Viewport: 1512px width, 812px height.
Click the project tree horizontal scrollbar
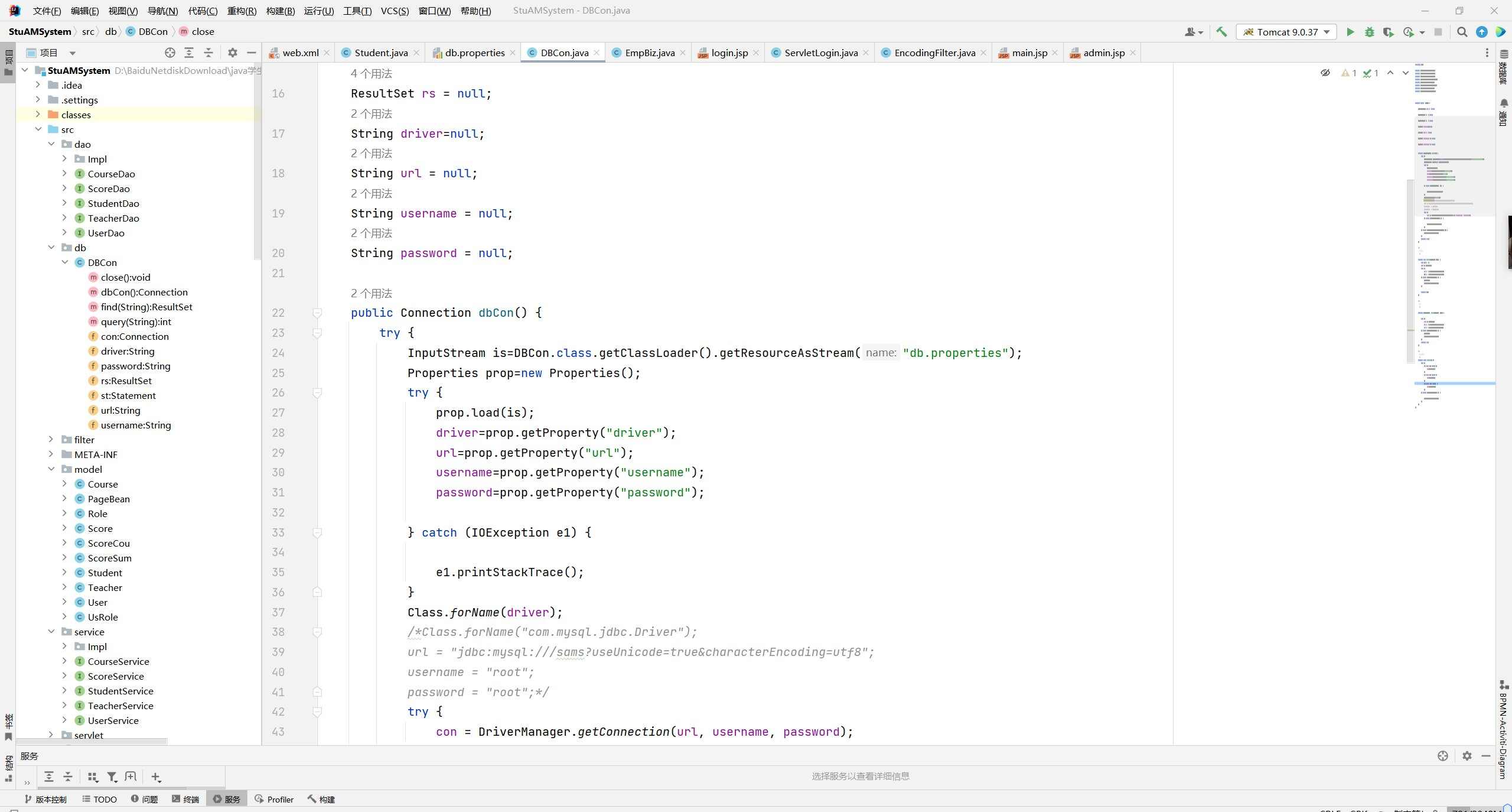click(92, 740)
